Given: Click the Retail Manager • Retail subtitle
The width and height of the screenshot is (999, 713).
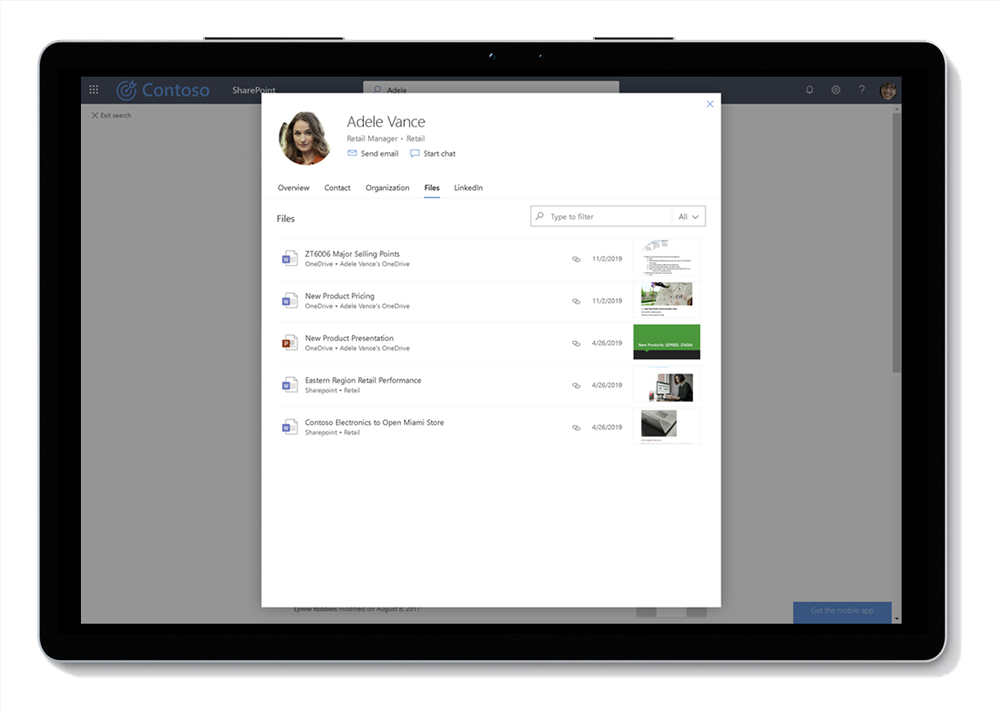Looking at the screenshot, I should (385, 138).
